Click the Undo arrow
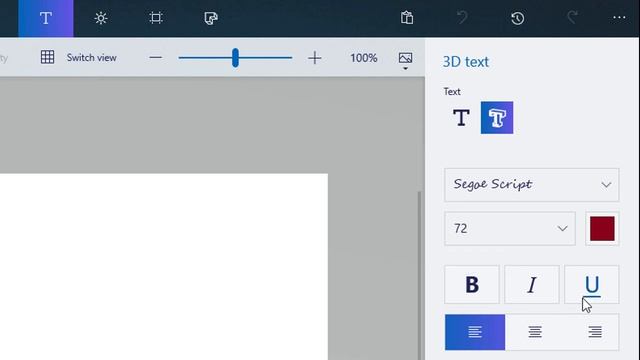 [x=462, y=18]
